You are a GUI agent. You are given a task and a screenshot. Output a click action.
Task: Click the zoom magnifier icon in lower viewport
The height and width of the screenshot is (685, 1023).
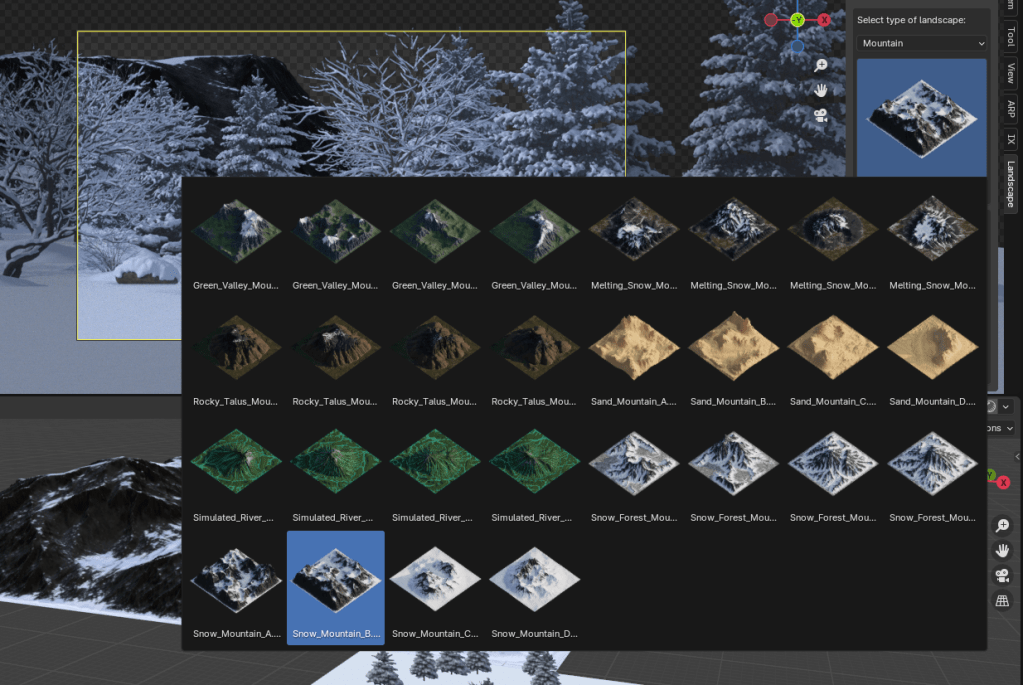tap(1002, 526)
